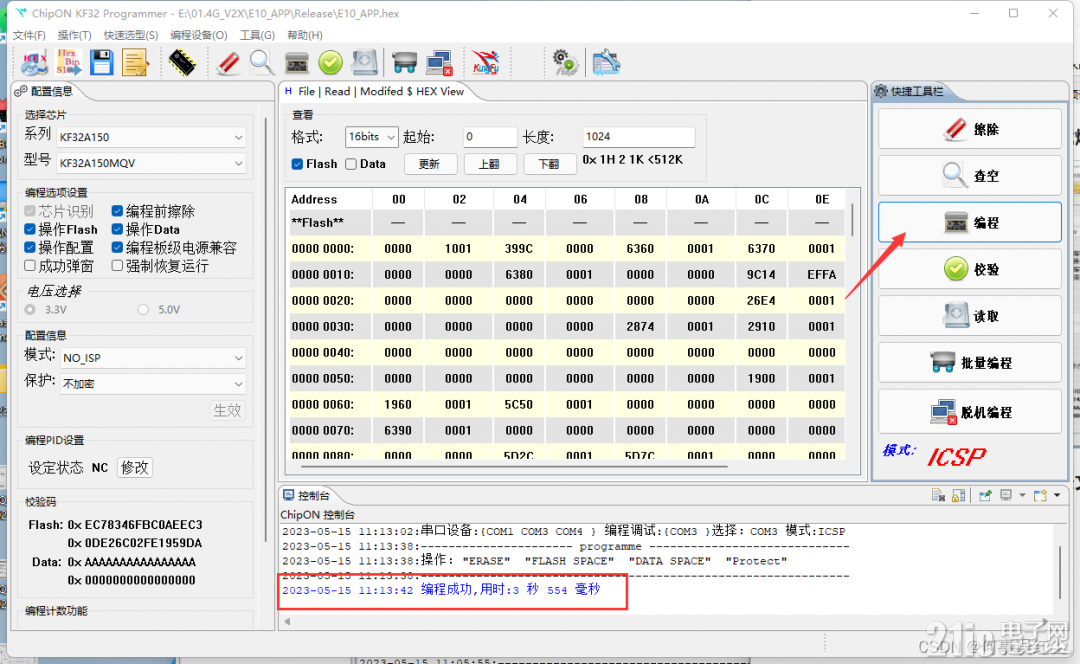Select the 控制台 console tab
Image resolution: width=1080 pixels, height=664 pixels.
click(307, 495)
